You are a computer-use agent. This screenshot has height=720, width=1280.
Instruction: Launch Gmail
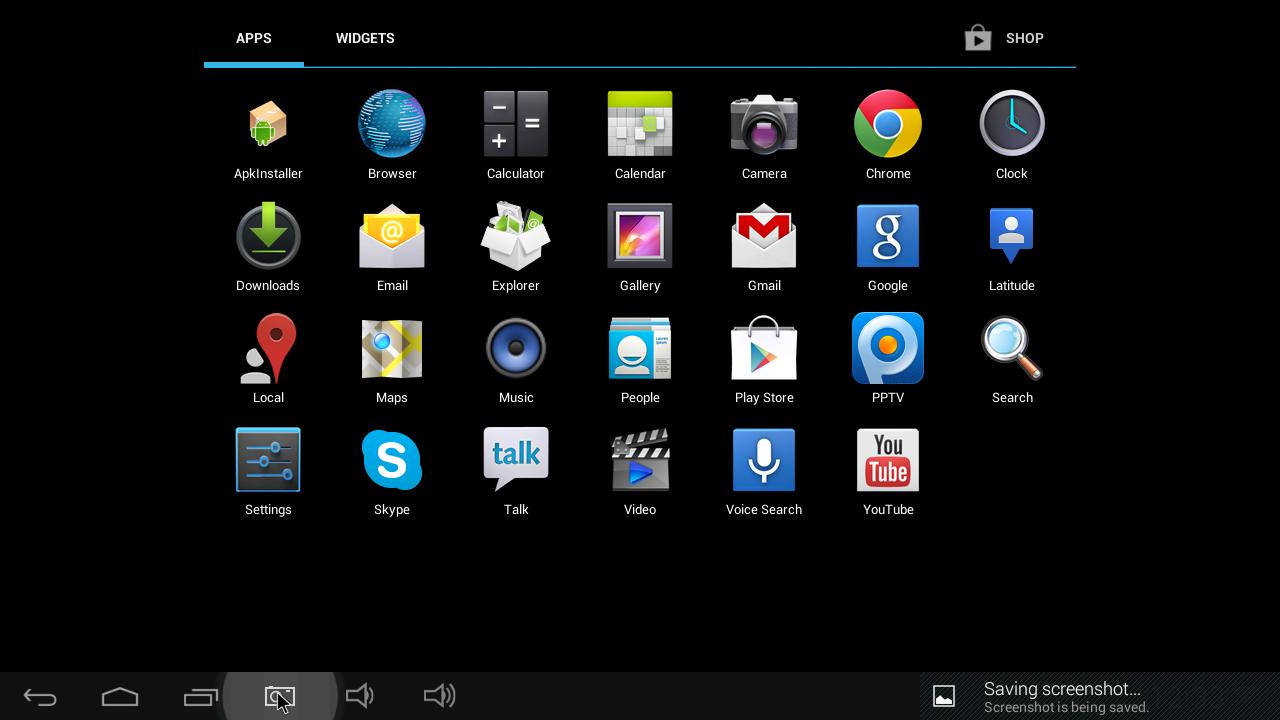(764, 236)
